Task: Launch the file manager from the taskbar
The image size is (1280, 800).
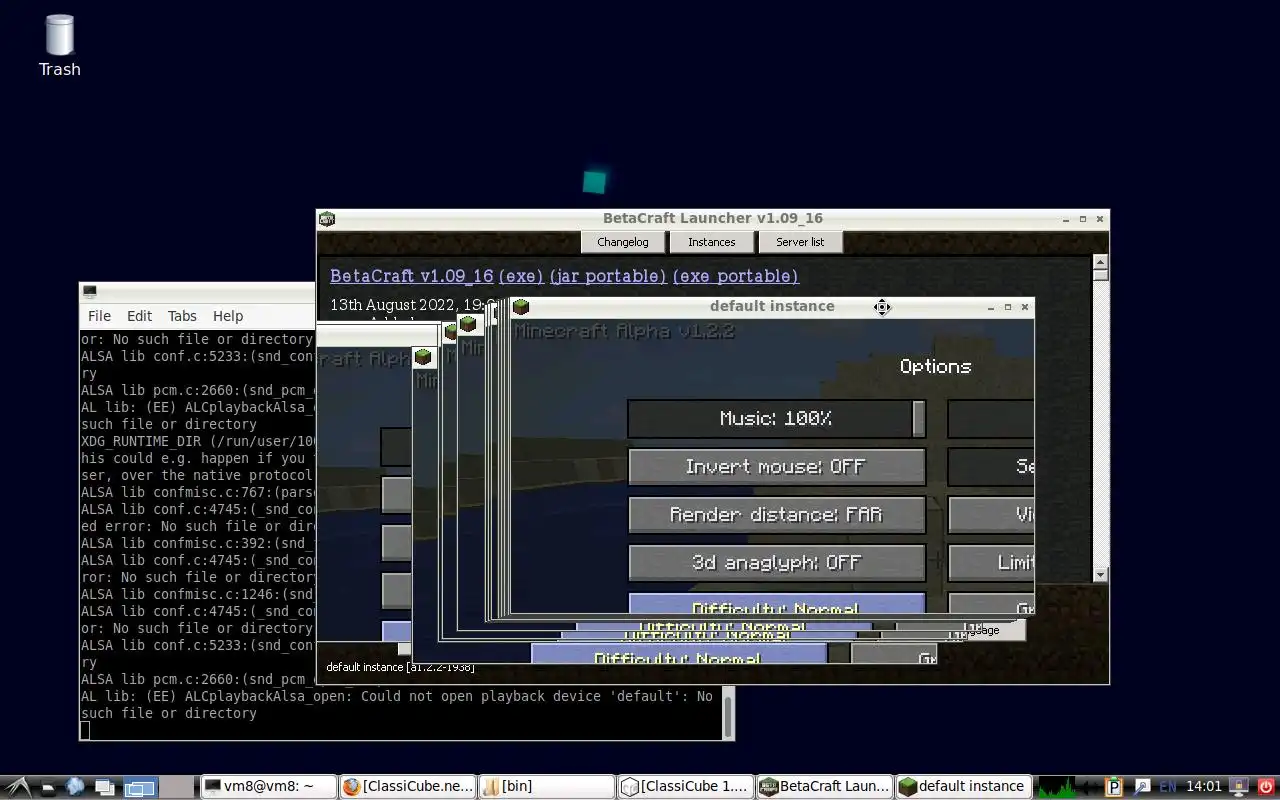Action: click(48, 787)
